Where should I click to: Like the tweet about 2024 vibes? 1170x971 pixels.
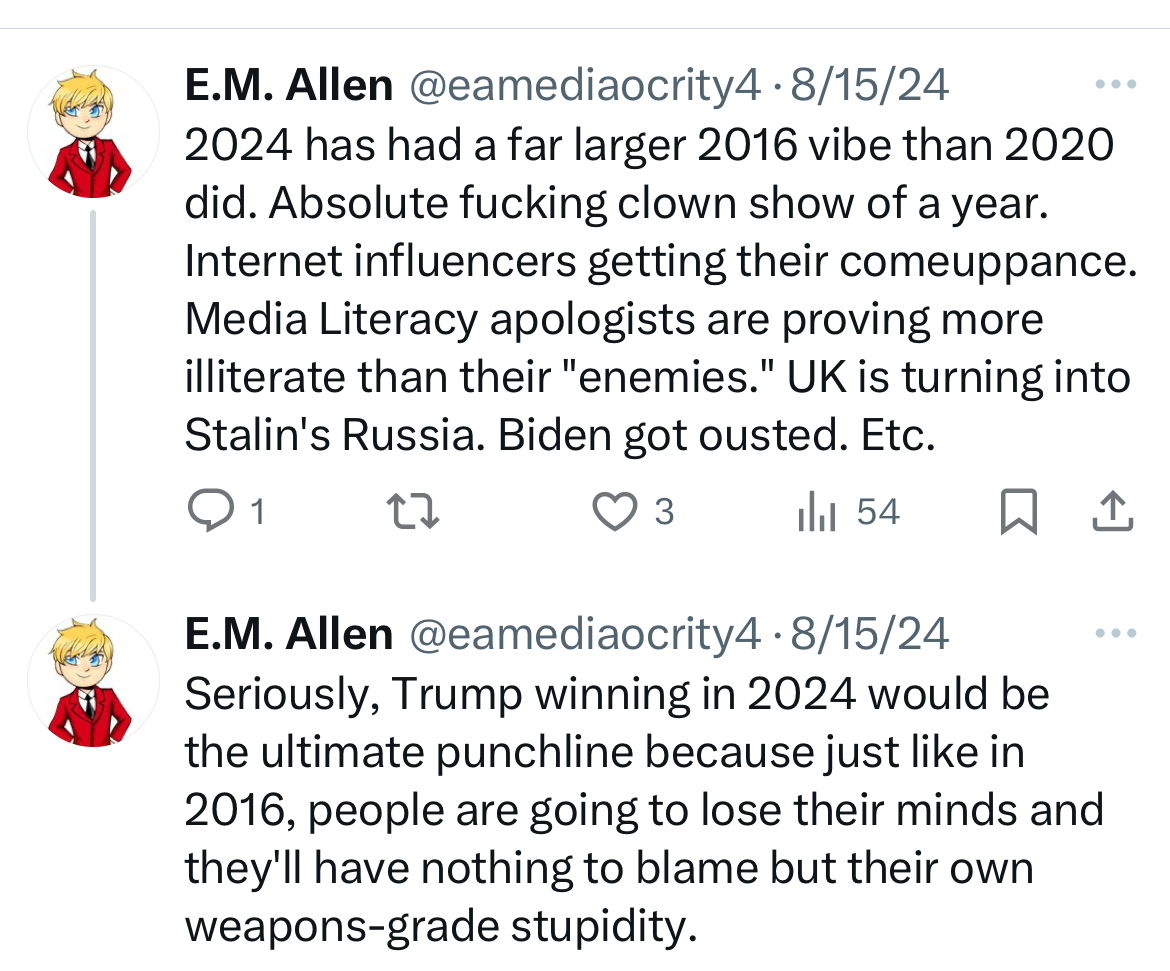tap(615, 512)
